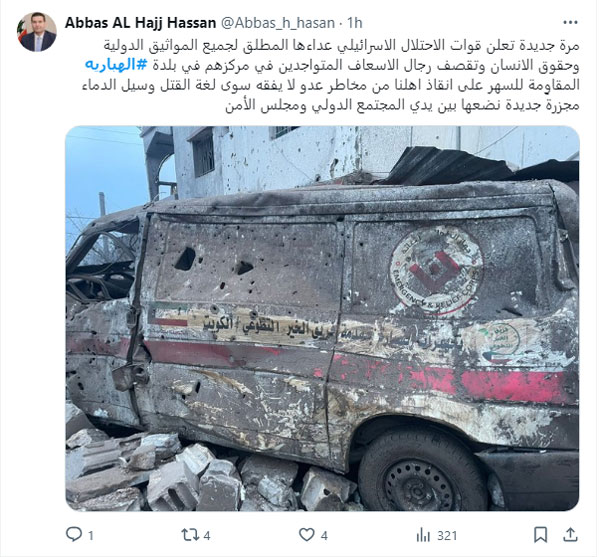Repost this tweet via the retweet icon

190,534
